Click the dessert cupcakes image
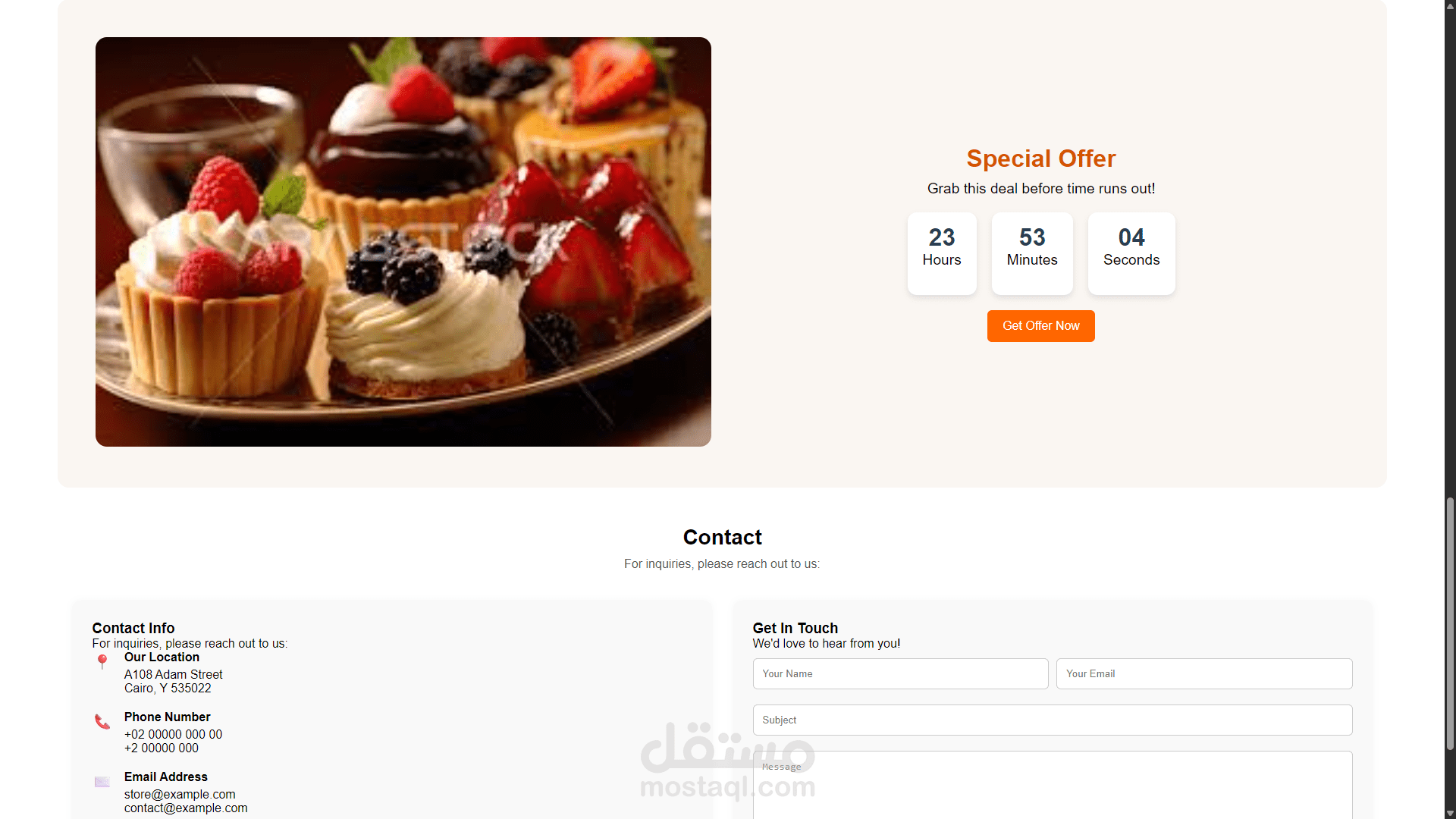This screenshot has width=1456, height=819. [403, 242]
